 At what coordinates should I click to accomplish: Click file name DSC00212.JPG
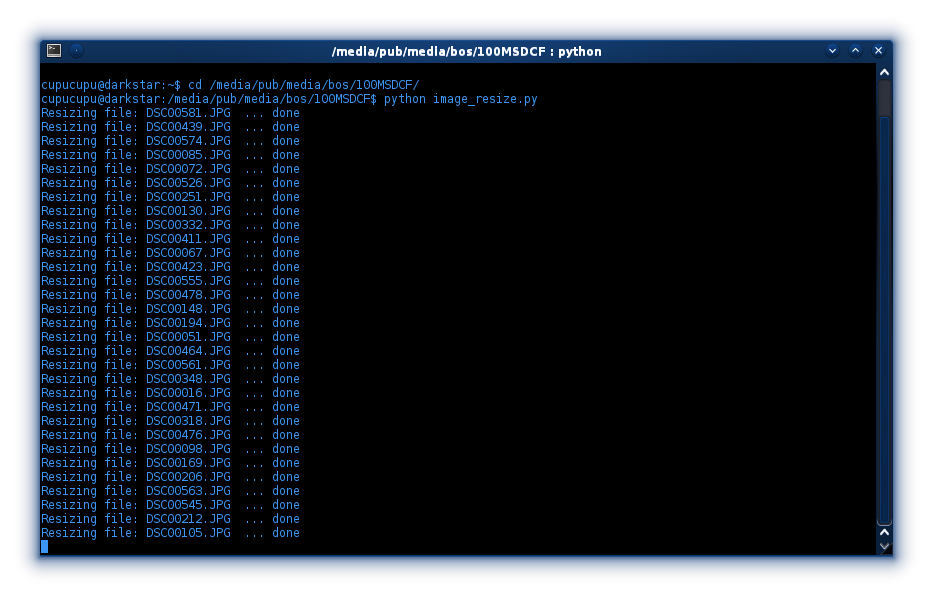[188, 519]
